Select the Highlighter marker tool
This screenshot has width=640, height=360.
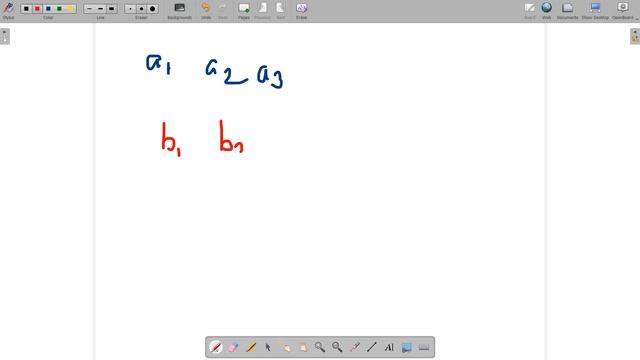tap(251, 347)
